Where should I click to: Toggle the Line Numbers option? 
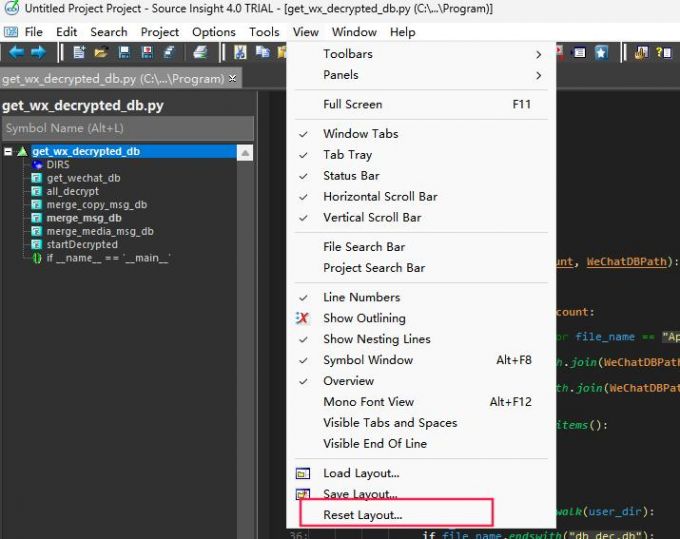[x=361, y=297]
